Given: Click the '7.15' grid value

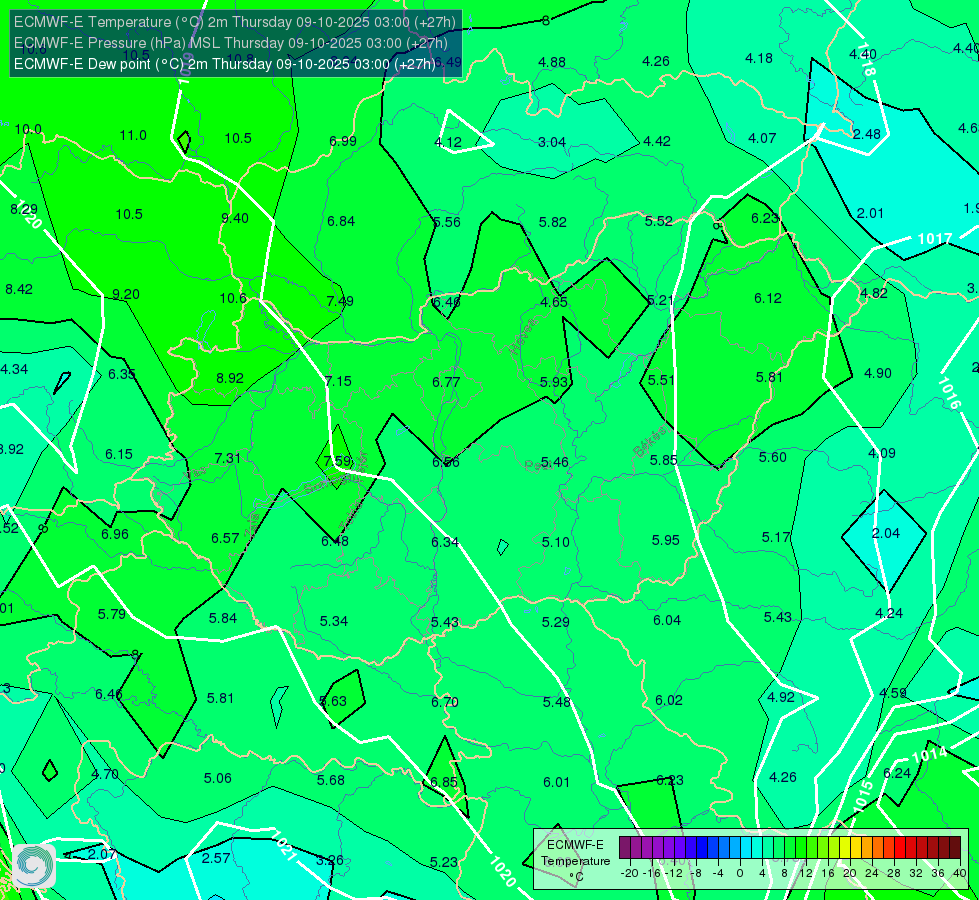Looking at the screenshot, I should (x=338, y=381).
